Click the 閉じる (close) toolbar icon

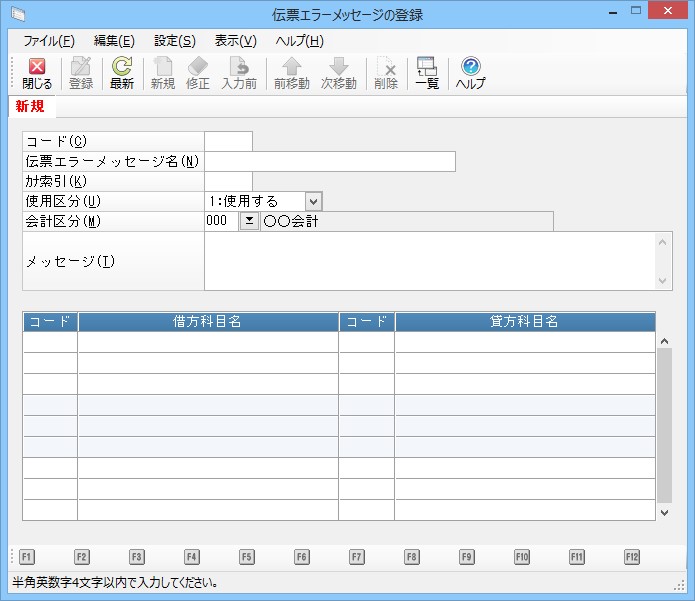(x=37, y=68)
